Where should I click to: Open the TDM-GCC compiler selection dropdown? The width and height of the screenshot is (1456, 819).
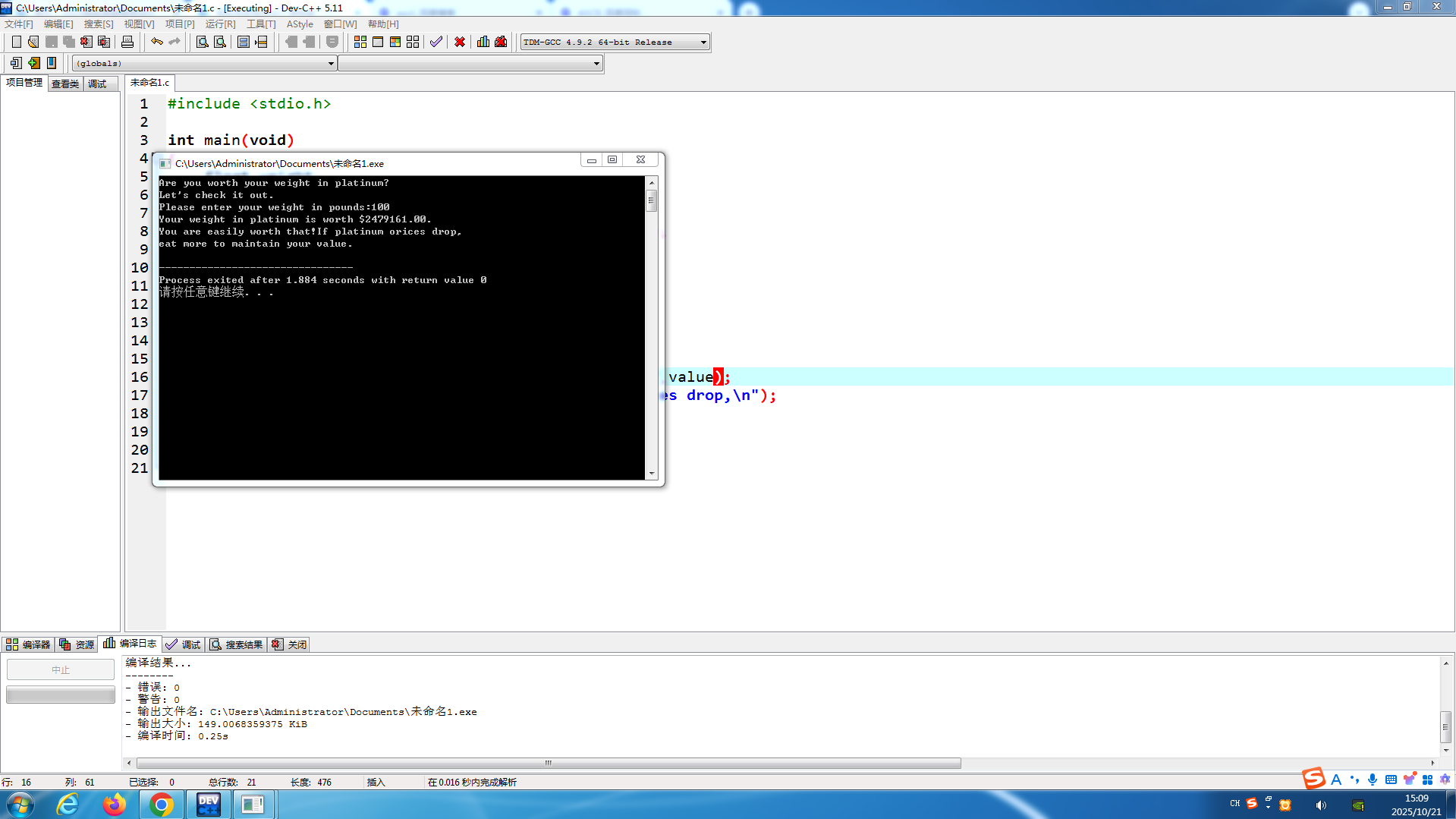[x=703, y=43]
